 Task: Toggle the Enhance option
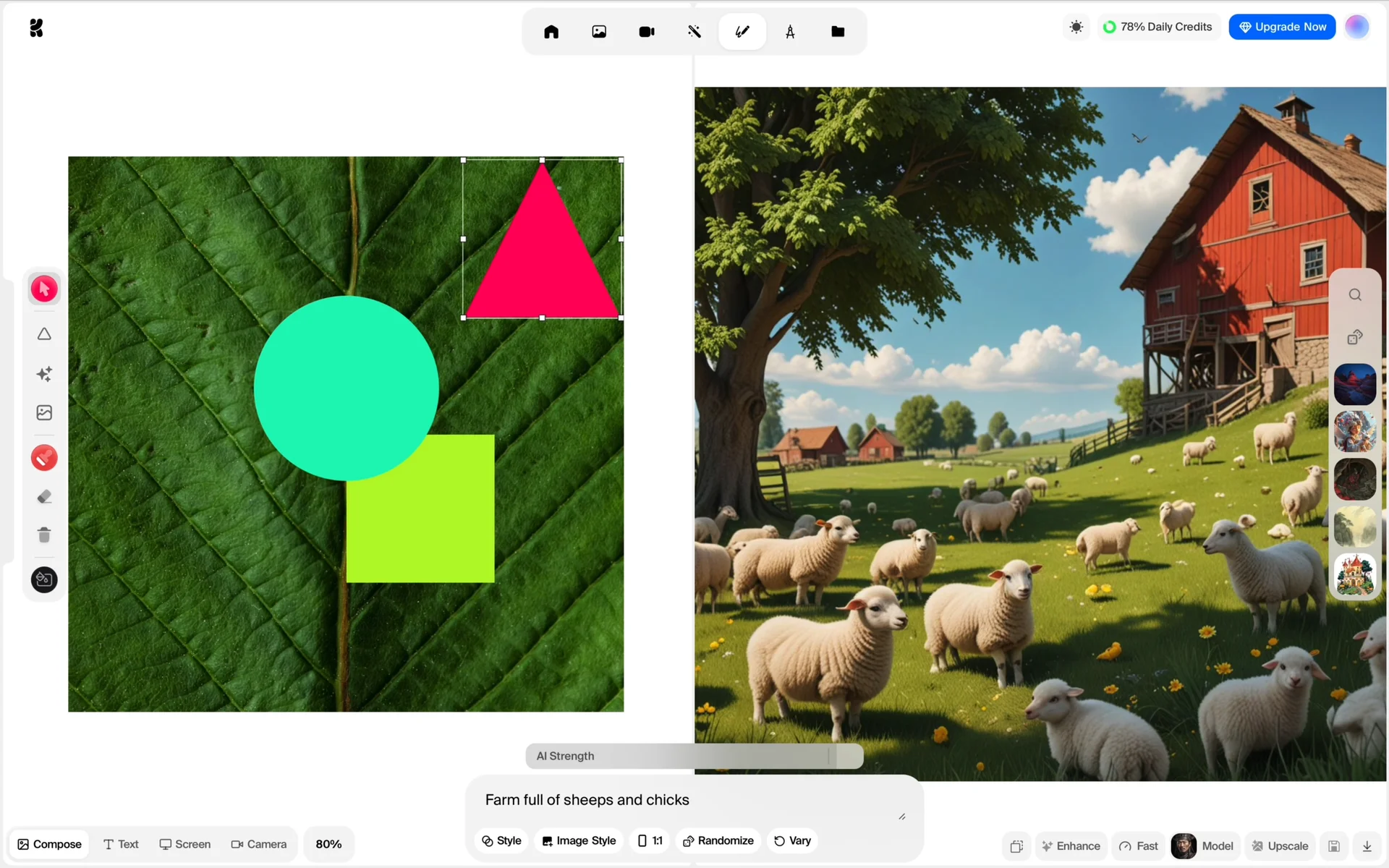pos(1071,846)
